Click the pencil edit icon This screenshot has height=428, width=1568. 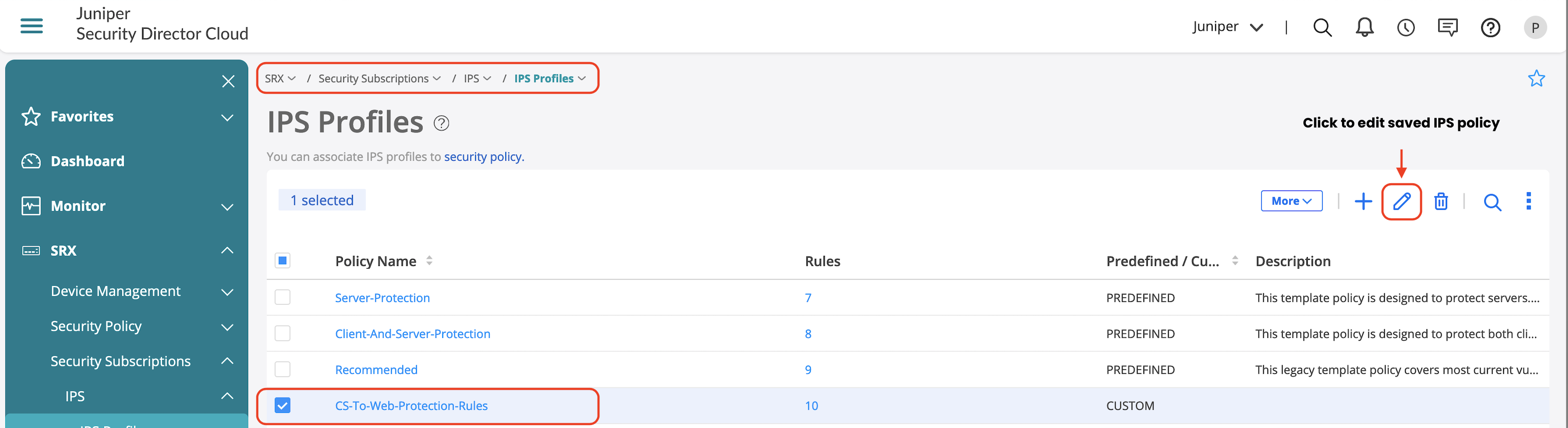click(x=1401, y=201)
